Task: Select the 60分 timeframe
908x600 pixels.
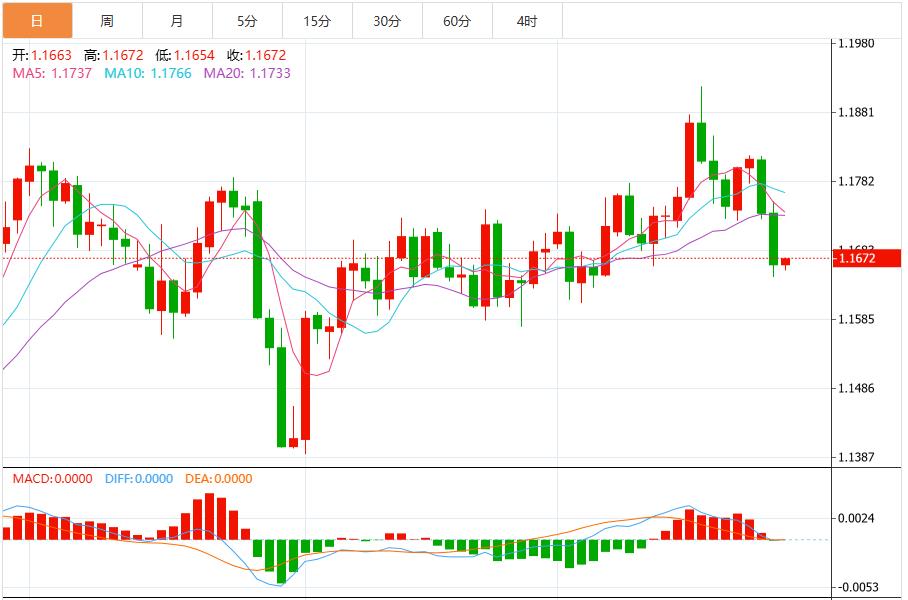Action: click(457, 18)
